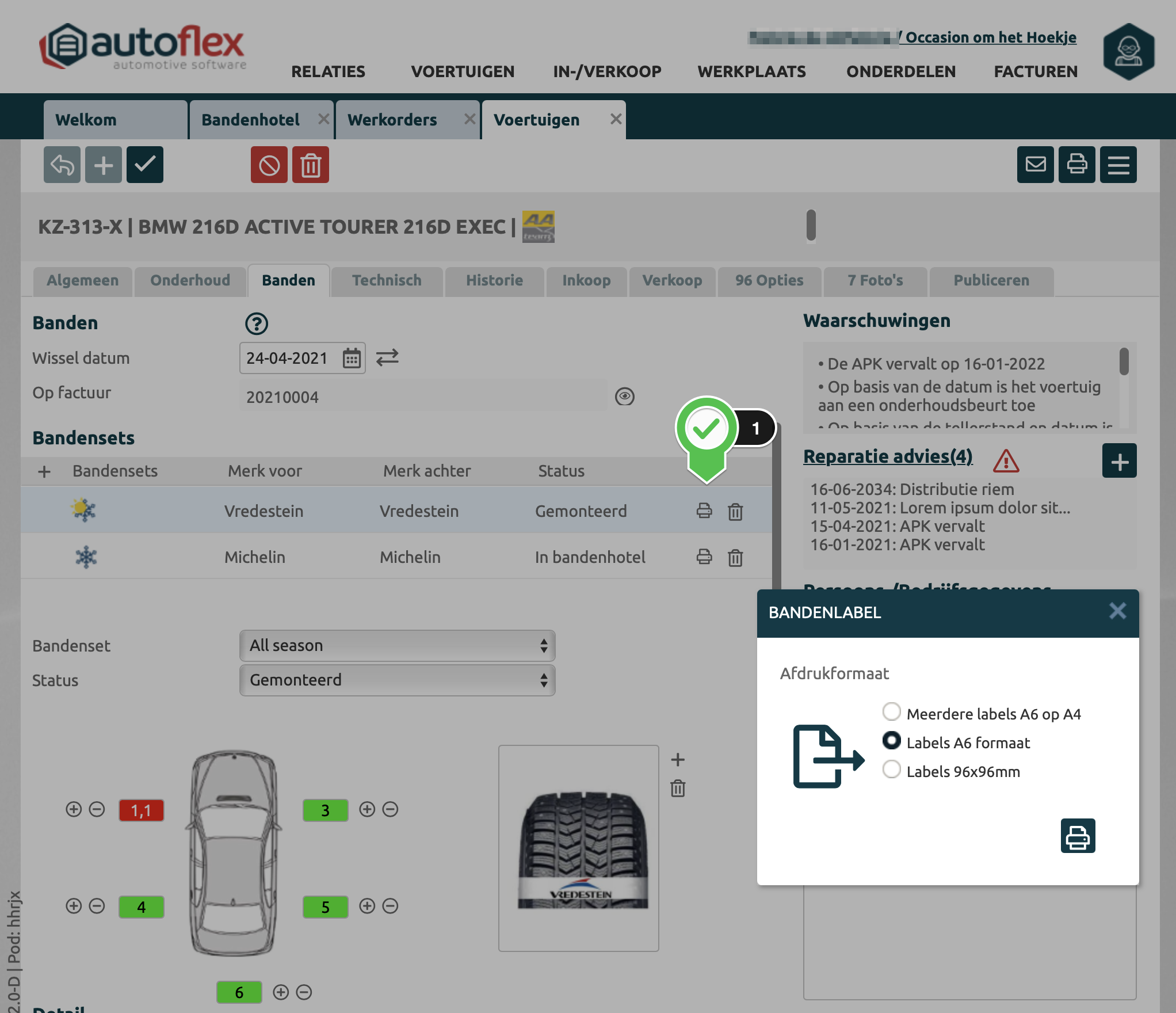Select Labels A6 formaat option
The image size is (1176, 1013).
[892, 741]
